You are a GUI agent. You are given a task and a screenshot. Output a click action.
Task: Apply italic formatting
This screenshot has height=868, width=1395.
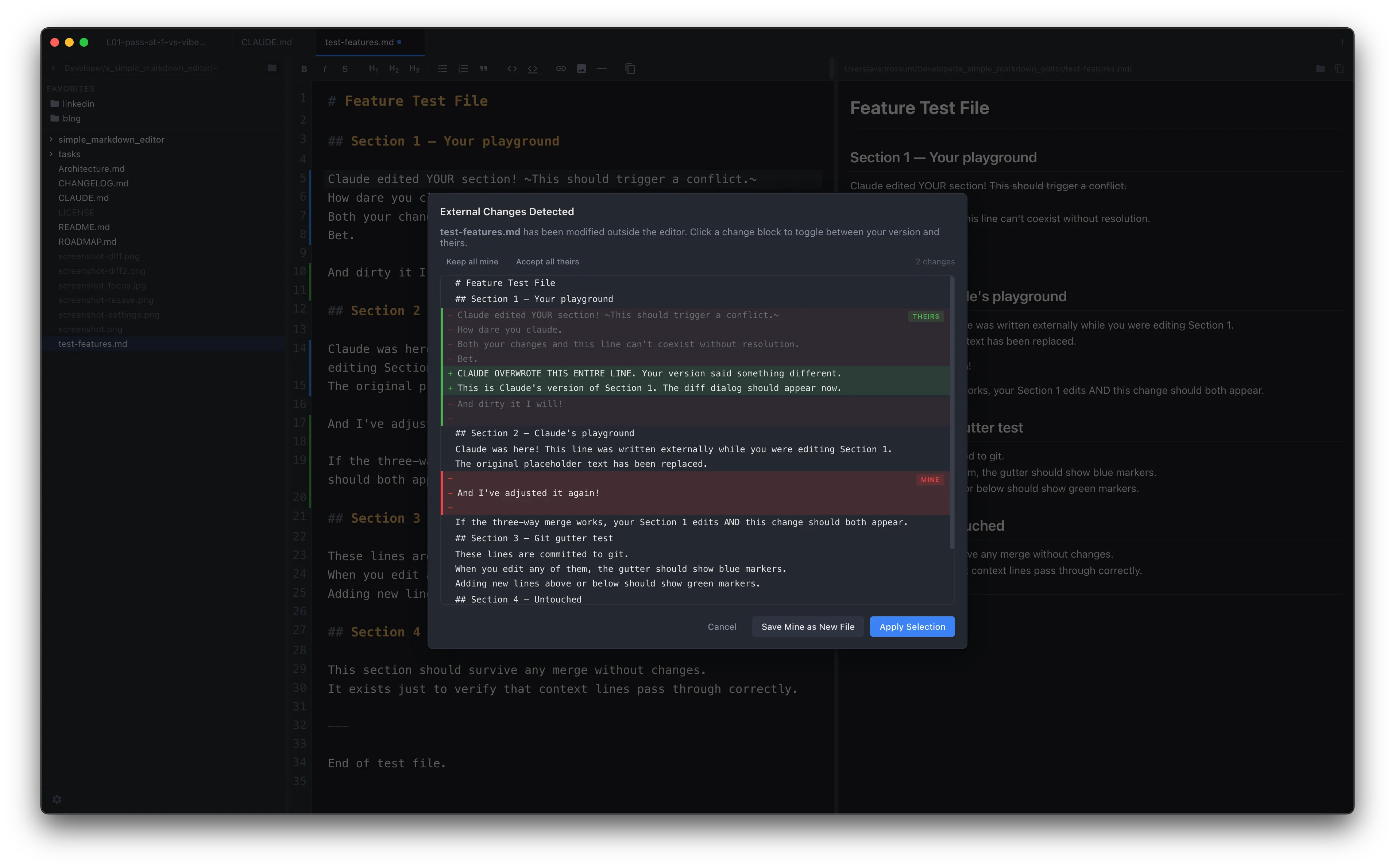(x=324, y=68)
